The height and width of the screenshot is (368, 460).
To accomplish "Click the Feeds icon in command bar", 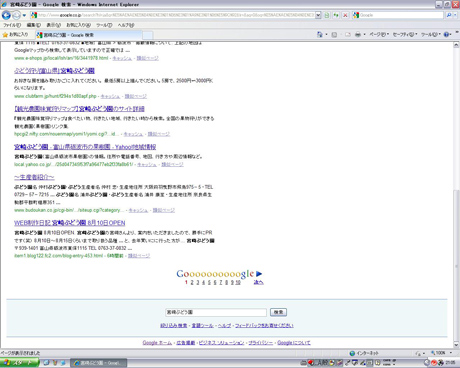I will pos(334,35).
